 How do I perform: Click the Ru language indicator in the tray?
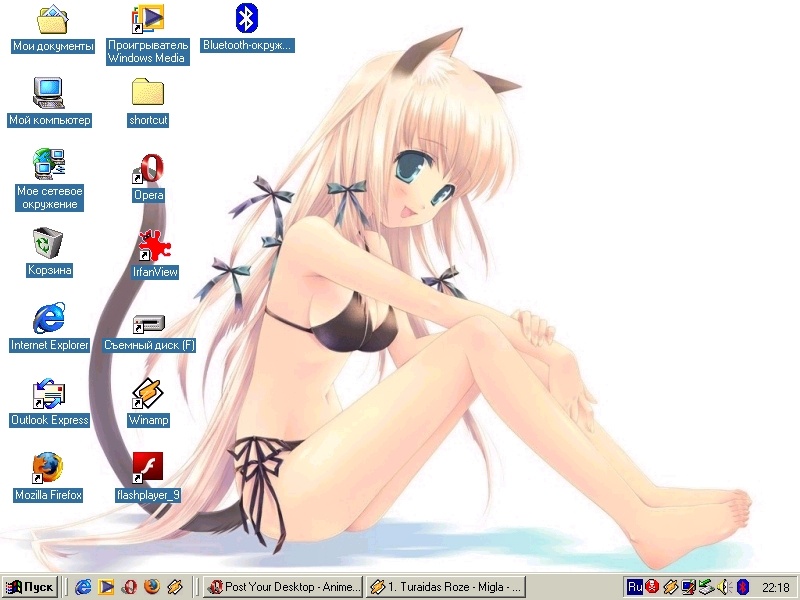click(x=635, y=587)
